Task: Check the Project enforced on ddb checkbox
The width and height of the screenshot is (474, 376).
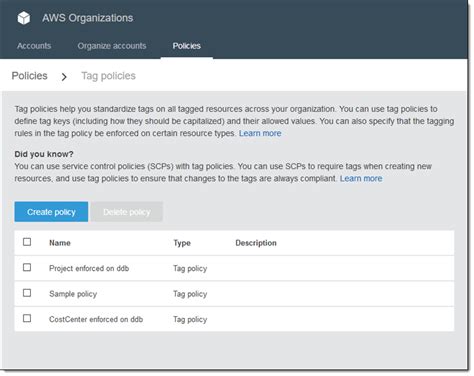Action: (27, 267)
